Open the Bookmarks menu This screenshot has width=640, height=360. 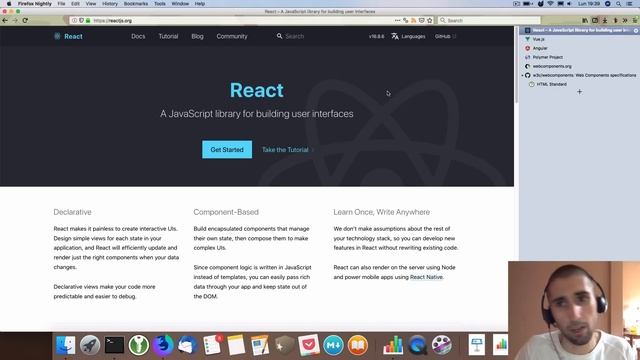(136, 4)
